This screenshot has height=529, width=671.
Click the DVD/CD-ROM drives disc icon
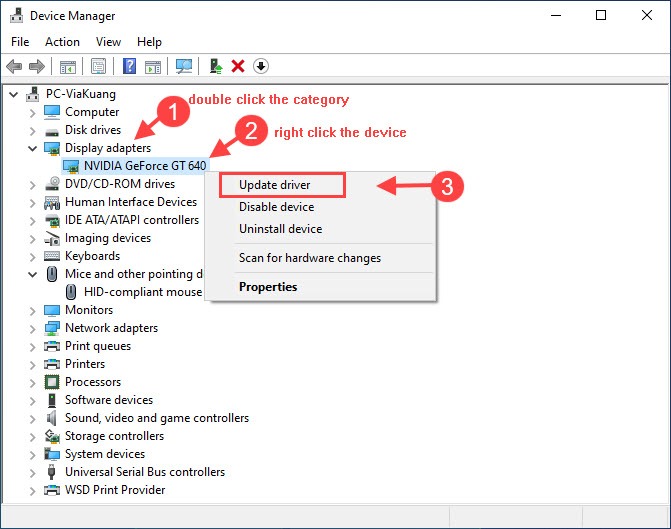52,184
